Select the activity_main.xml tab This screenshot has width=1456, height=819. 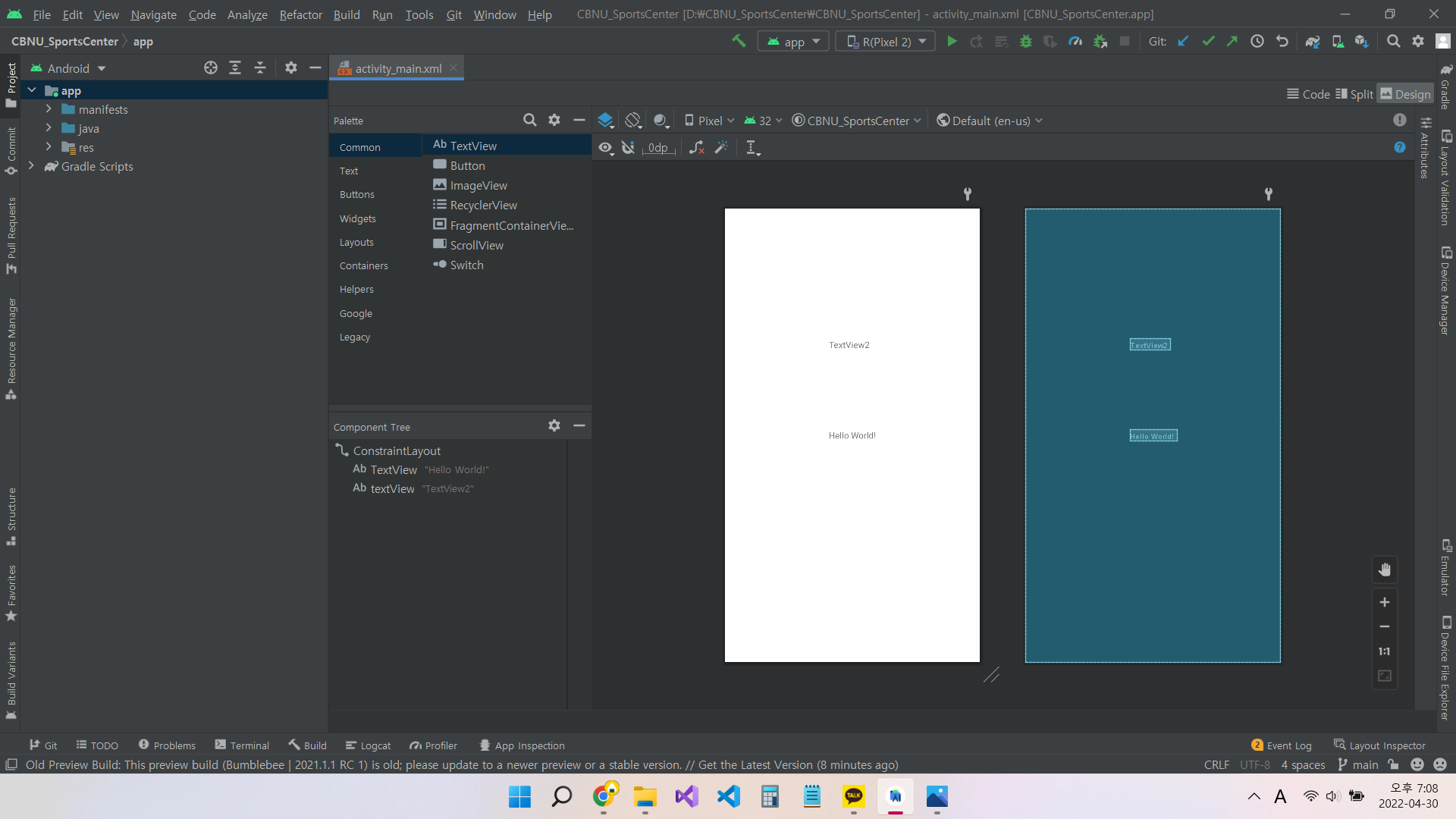click(398, 68)
